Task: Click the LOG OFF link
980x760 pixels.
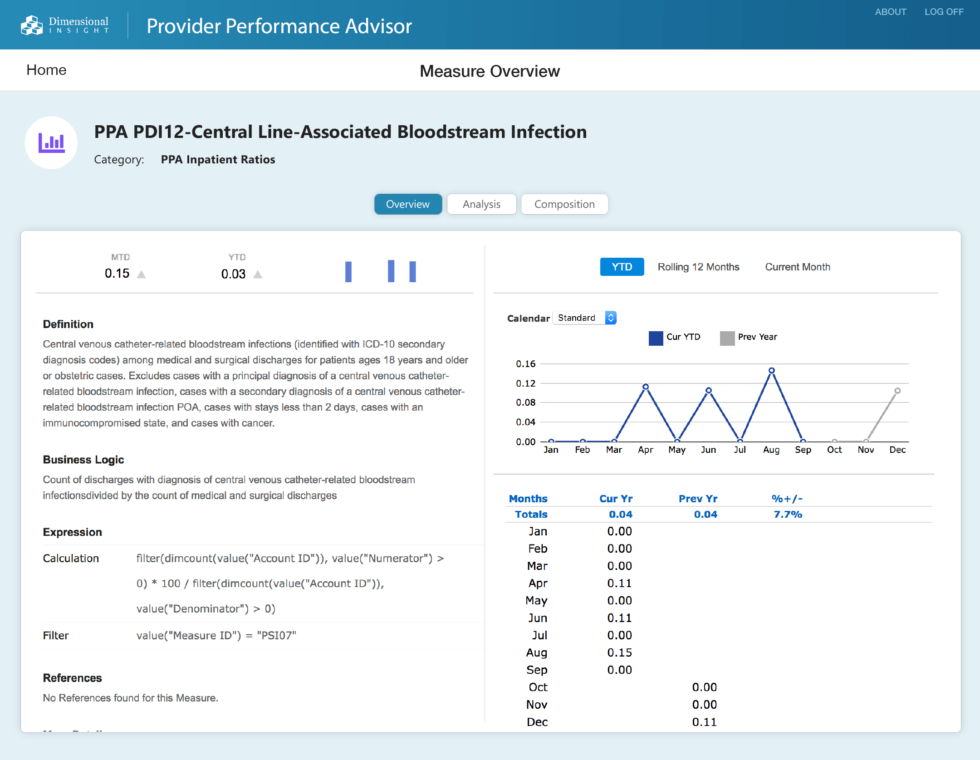Action: click(x=943, y=11)
